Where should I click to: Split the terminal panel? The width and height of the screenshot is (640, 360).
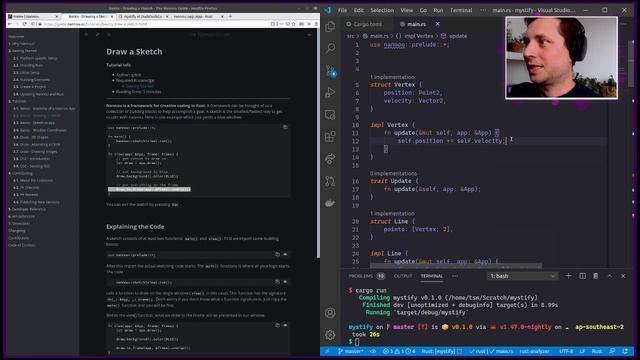(582, 276)
